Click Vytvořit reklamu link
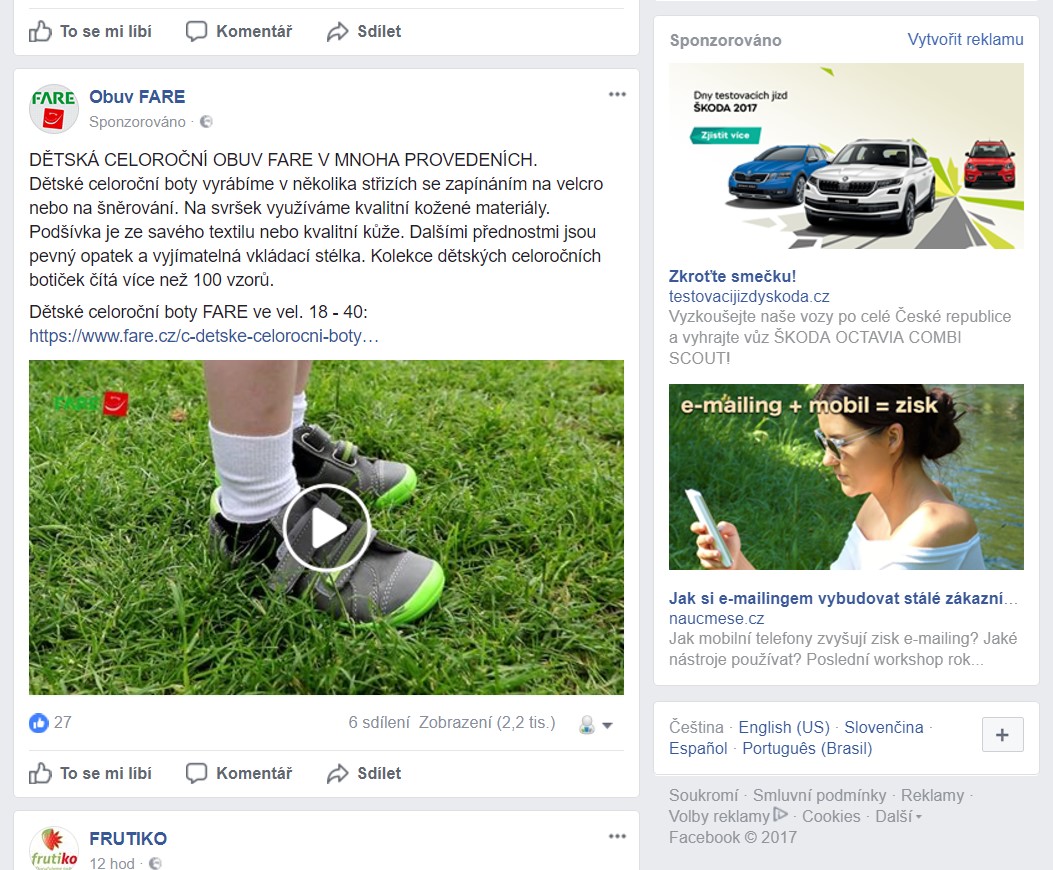This screenshot has width=1053, height=870. pos(965,40)
